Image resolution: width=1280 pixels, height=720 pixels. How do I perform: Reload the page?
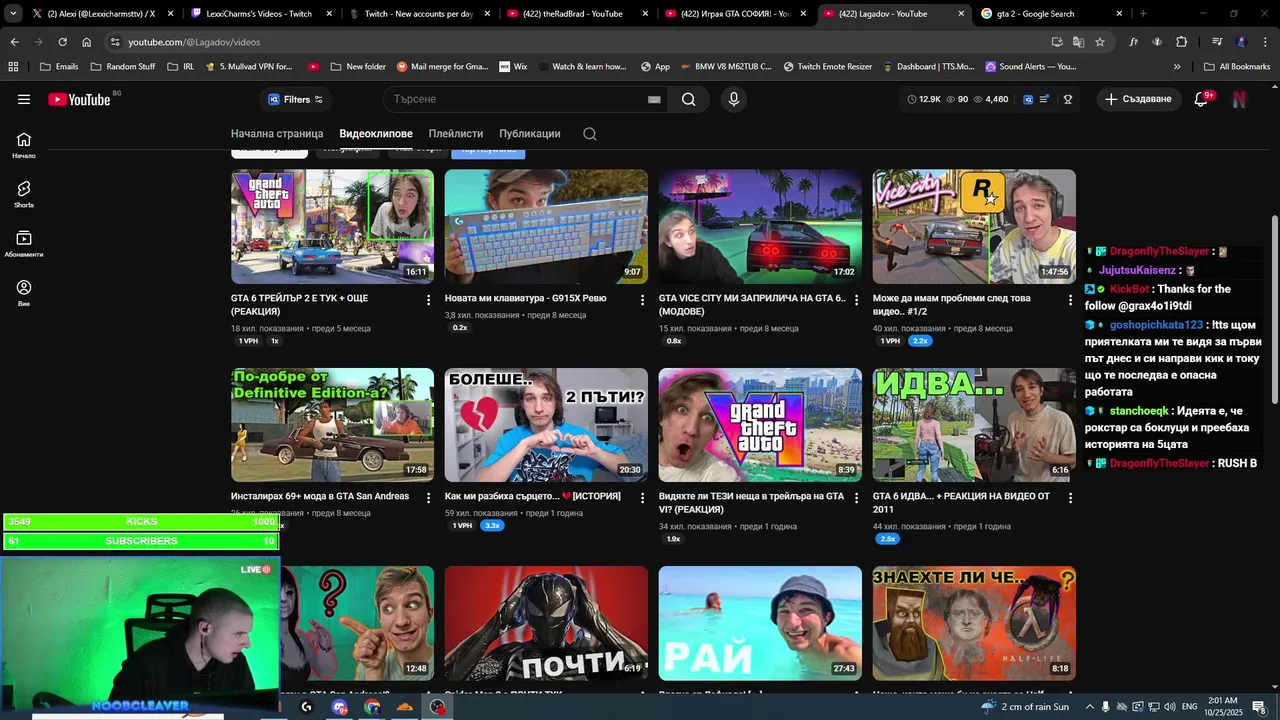62,42
